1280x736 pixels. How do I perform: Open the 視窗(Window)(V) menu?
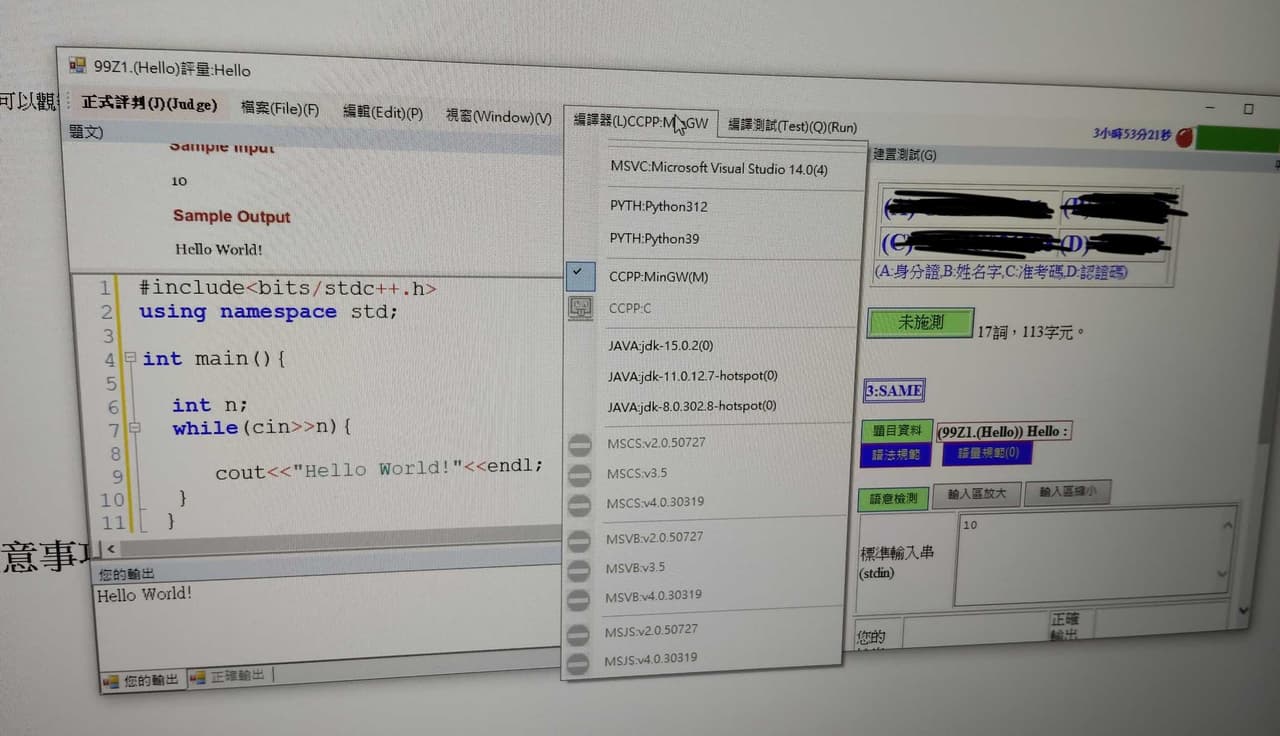click(x=499, y=117)
